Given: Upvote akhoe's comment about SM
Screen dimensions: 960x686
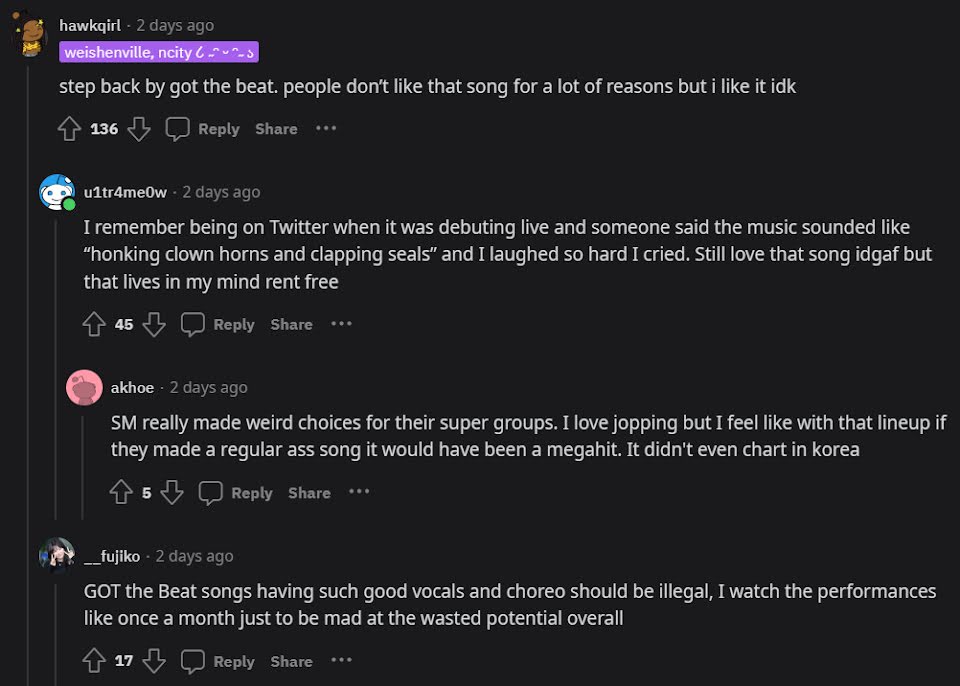Looking at the screenshot, I should point(121,493).
